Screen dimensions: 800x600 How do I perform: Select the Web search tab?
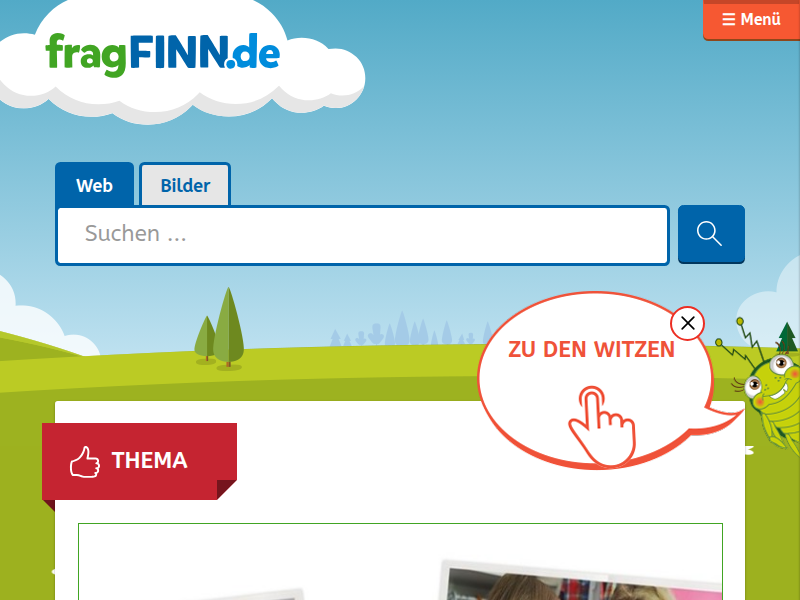coord(94,185)
